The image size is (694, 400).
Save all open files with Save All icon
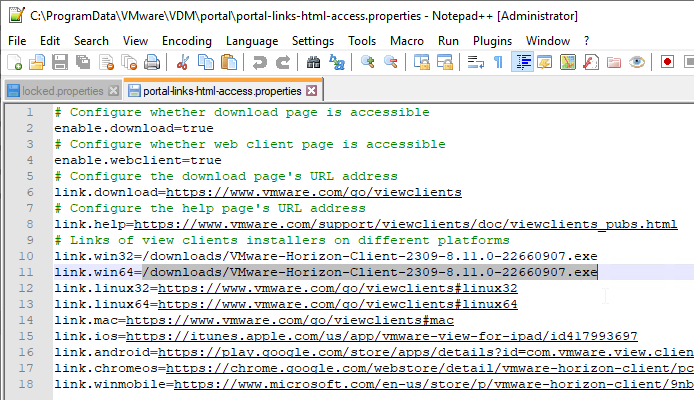[x=83, y=62]
